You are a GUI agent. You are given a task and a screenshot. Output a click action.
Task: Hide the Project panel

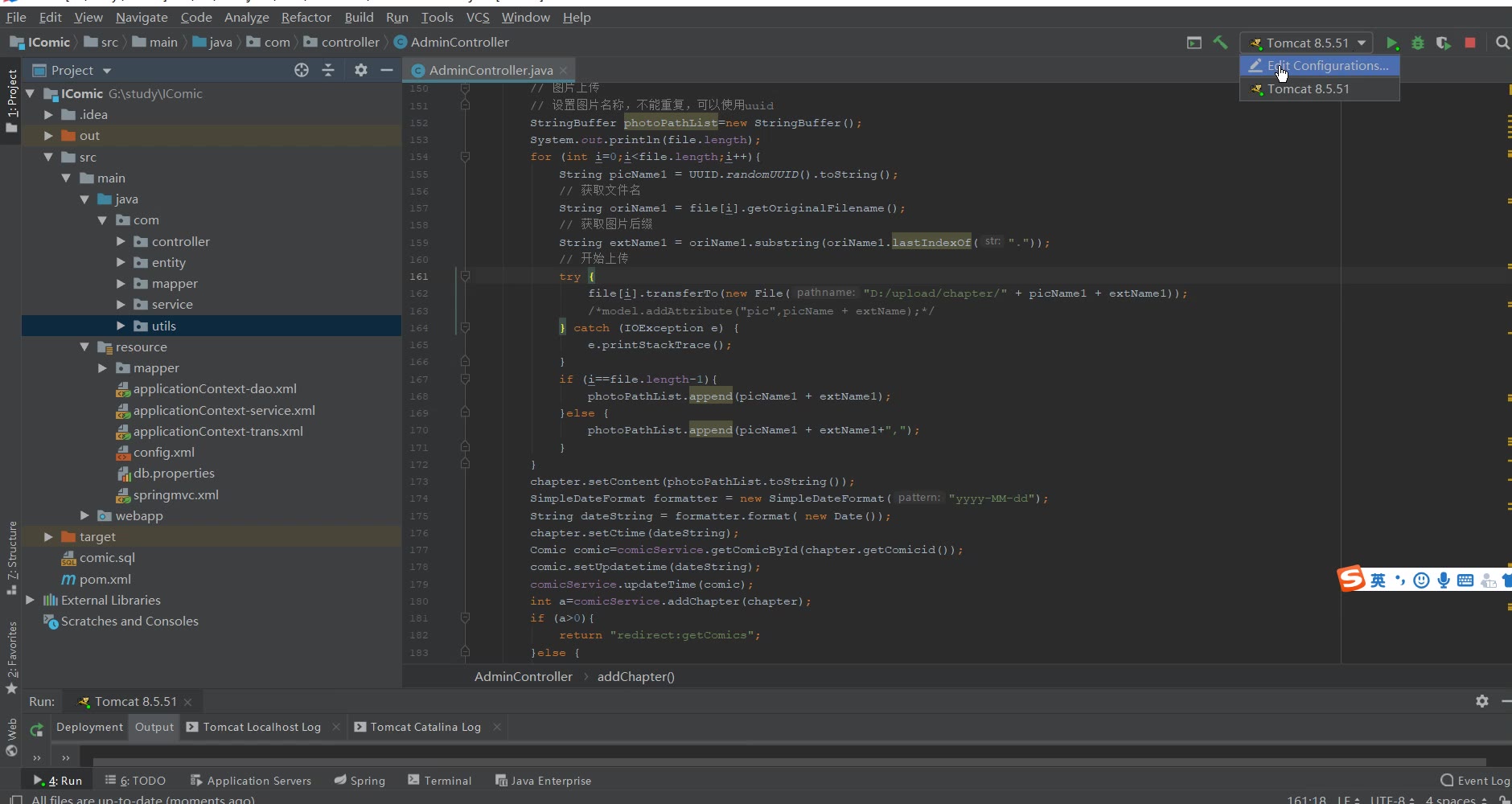pyautogui.click(x=387, y=70)
